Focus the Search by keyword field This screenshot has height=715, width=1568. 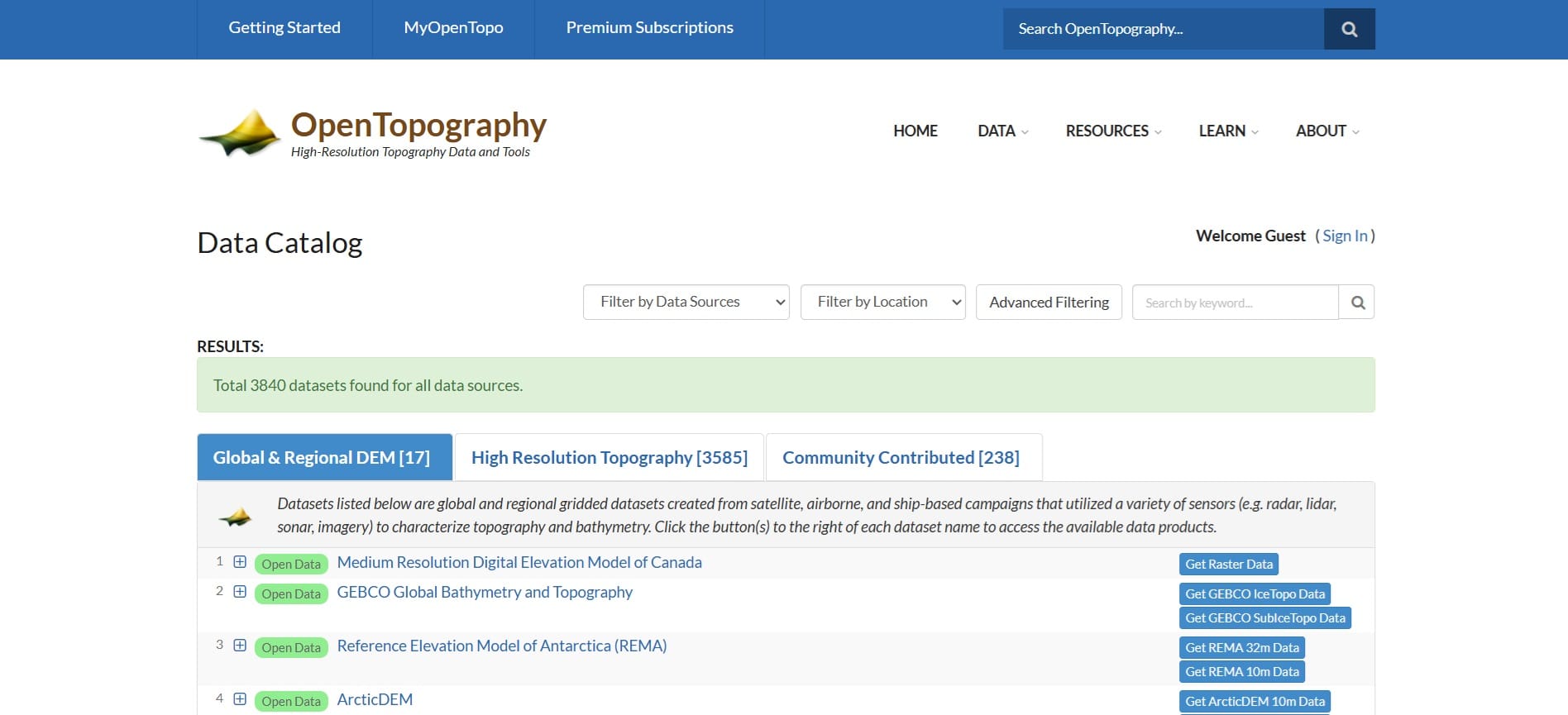tap(1236, 303)
